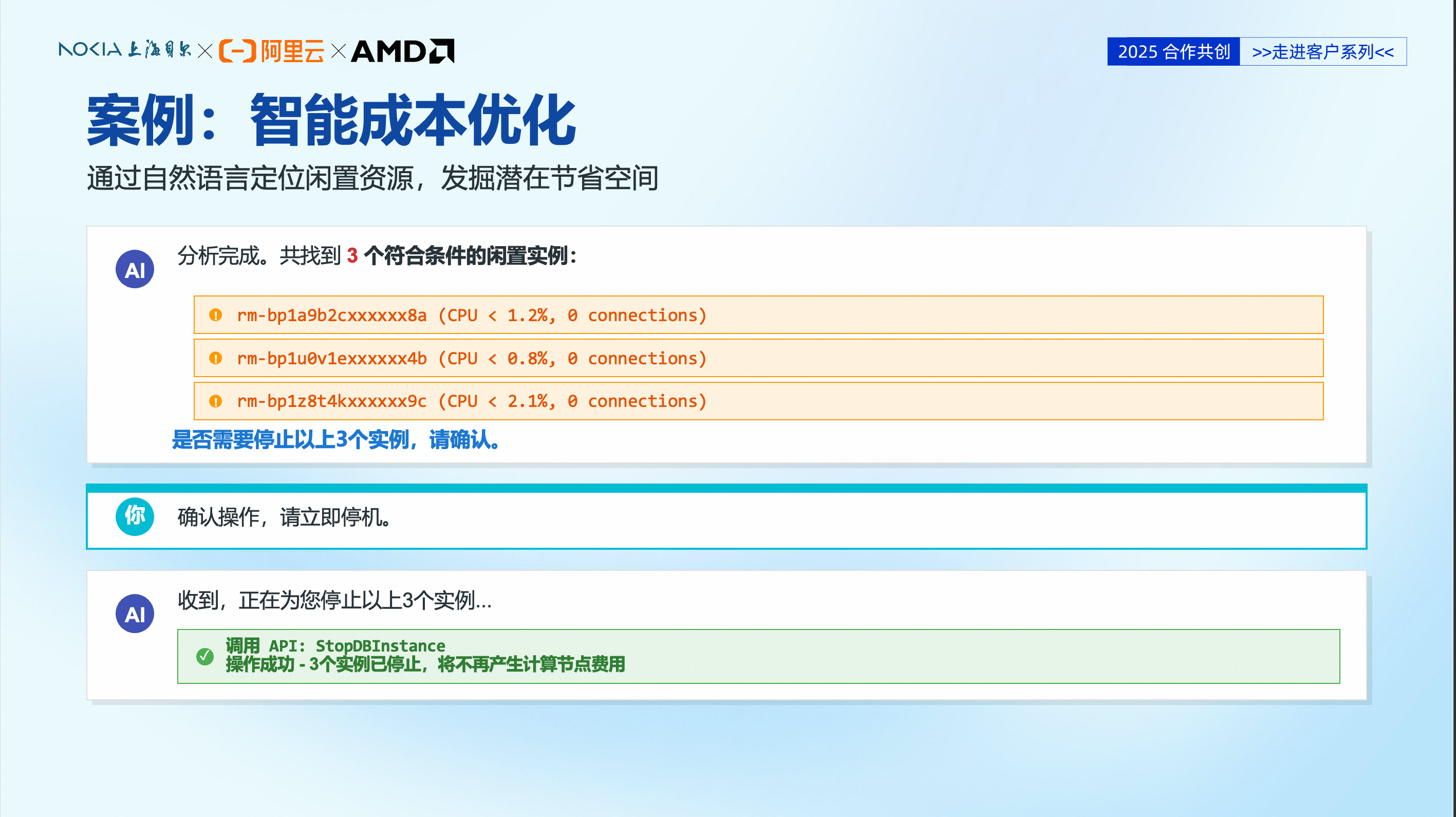The image size is (1456, 817).
Task: Click the Nokia Shanghai Bell logo
Action: pos(124,50)
